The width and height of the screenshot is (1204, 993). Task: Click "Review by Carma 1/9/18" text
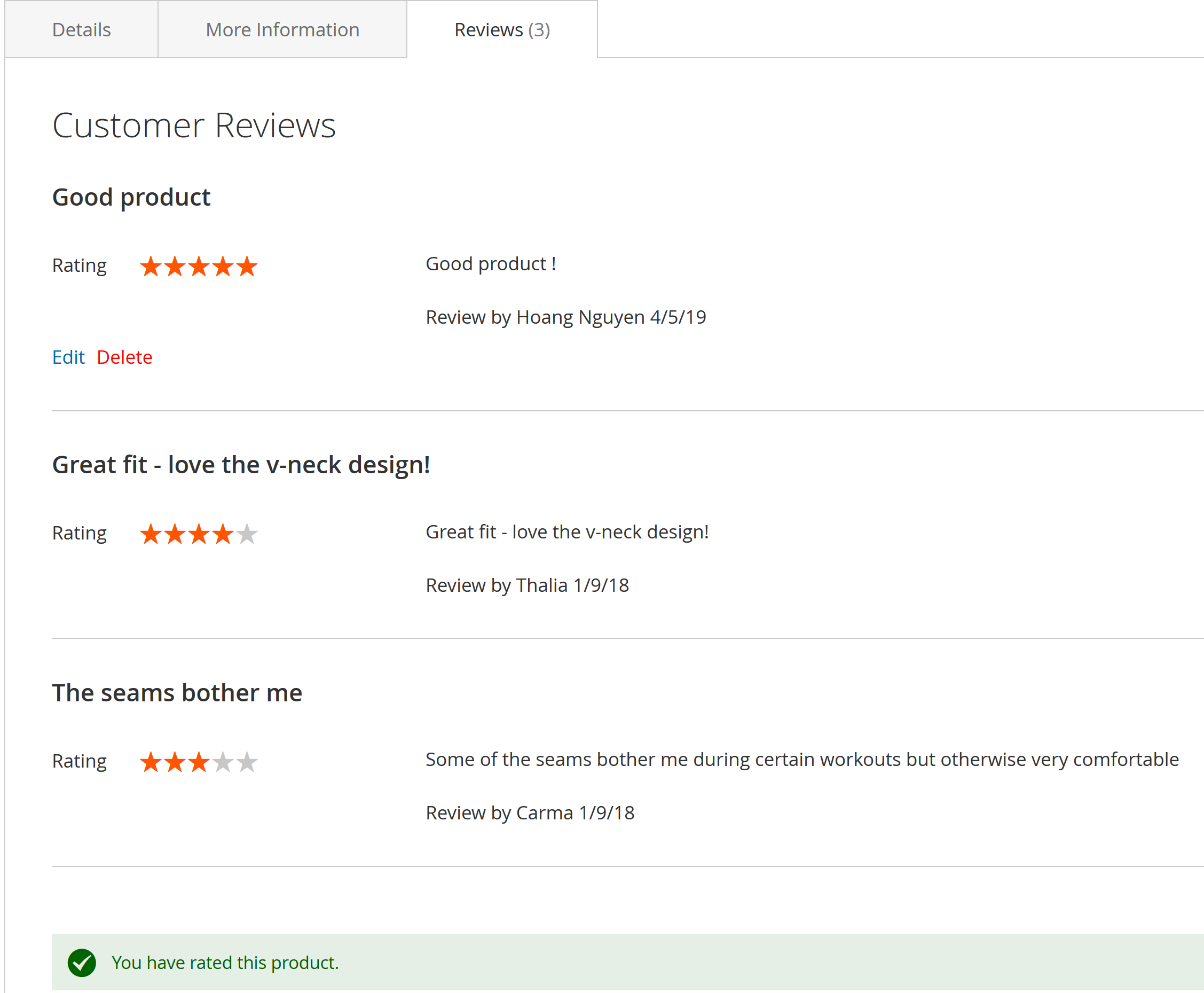click(x=530, y=813)
